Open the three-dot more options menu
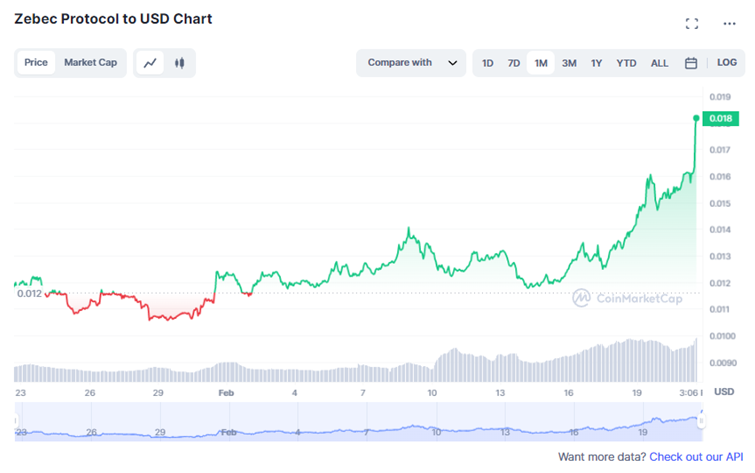Image resolution: width=755 pixels, height=473 pixels. (729, 23)
